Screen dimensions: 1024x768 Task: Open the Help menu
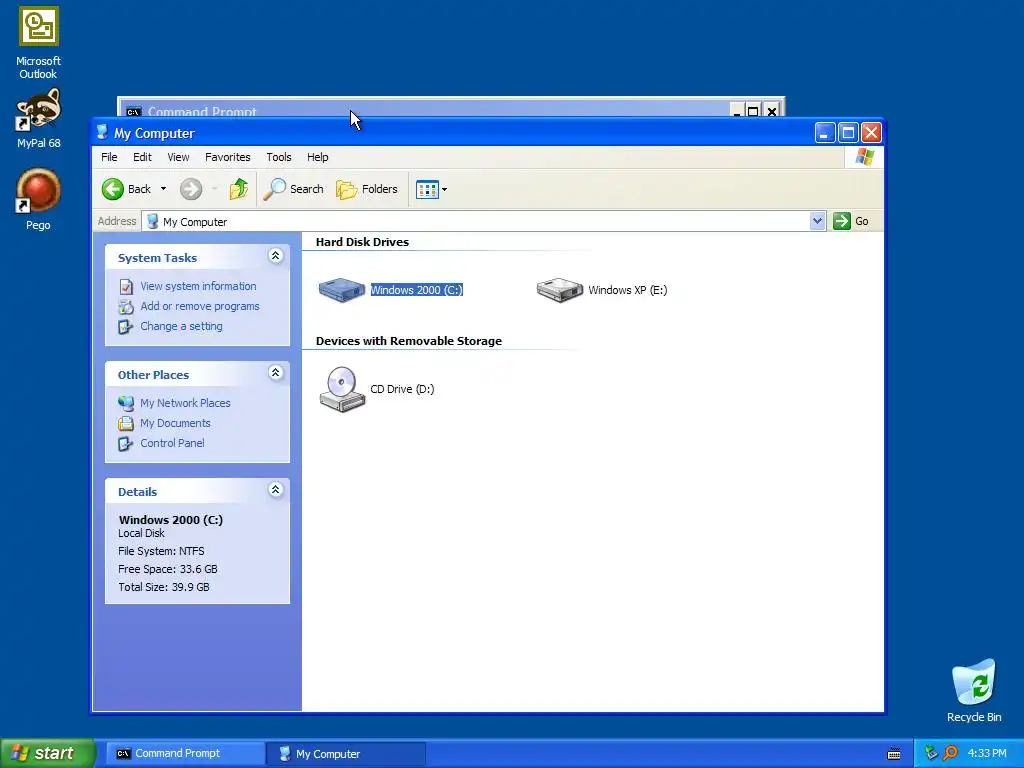pyautogui.click(x=318, y=157)
